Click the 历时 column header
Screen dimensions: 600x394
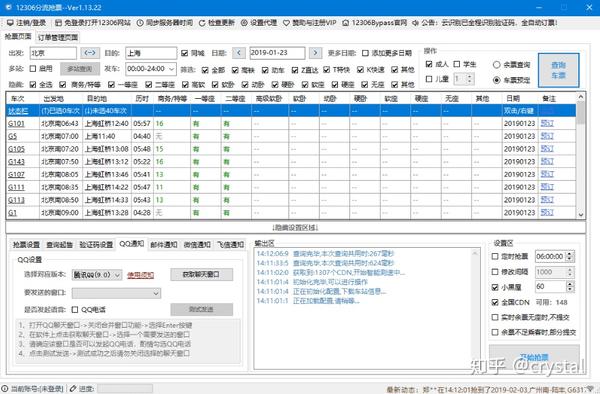point(142,98)
